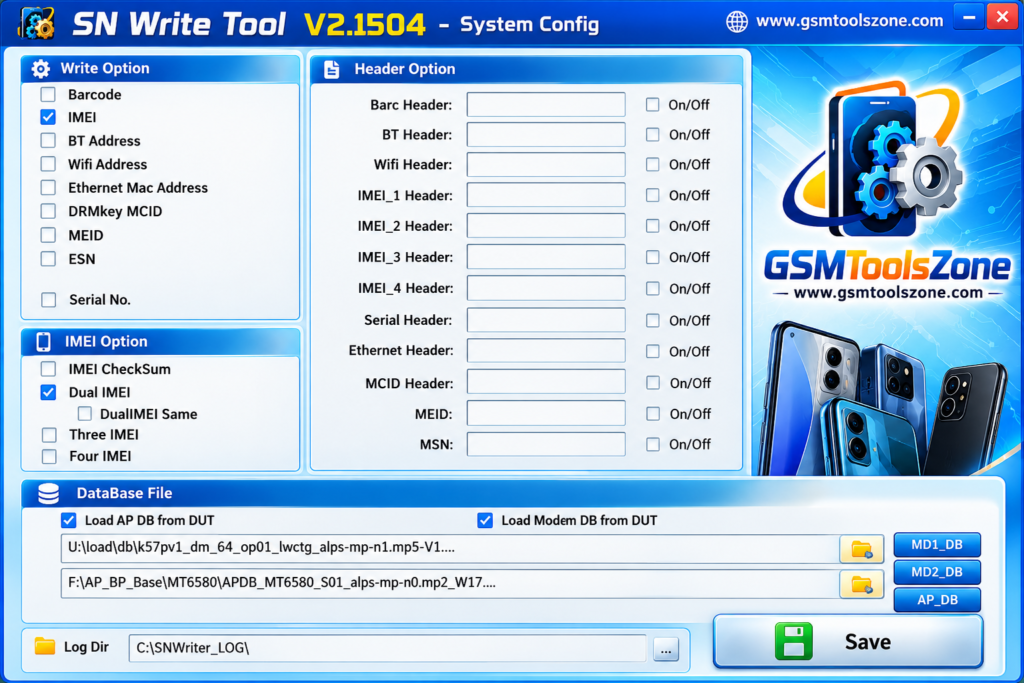Screen dimensions: 1024x683
Task: Toggle Wifi Header On/Off checkbox
Action: 652,165
